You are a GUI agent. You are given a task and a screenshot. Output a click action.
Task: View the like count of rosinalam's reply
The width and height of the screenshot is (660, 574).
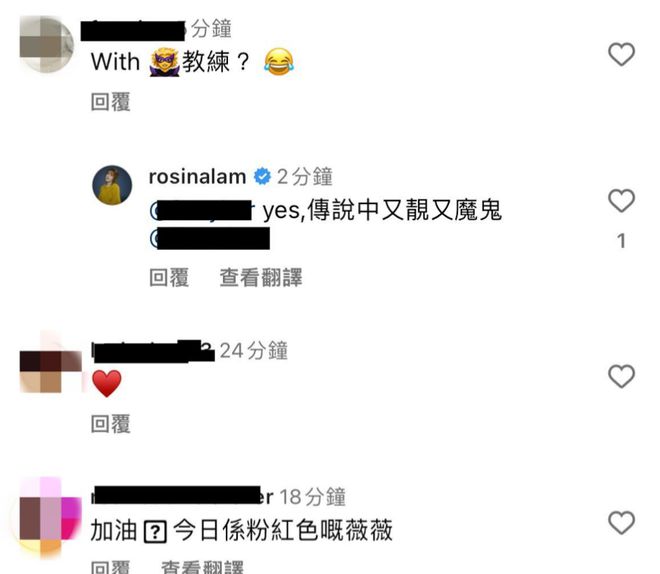tap(621, 241)
